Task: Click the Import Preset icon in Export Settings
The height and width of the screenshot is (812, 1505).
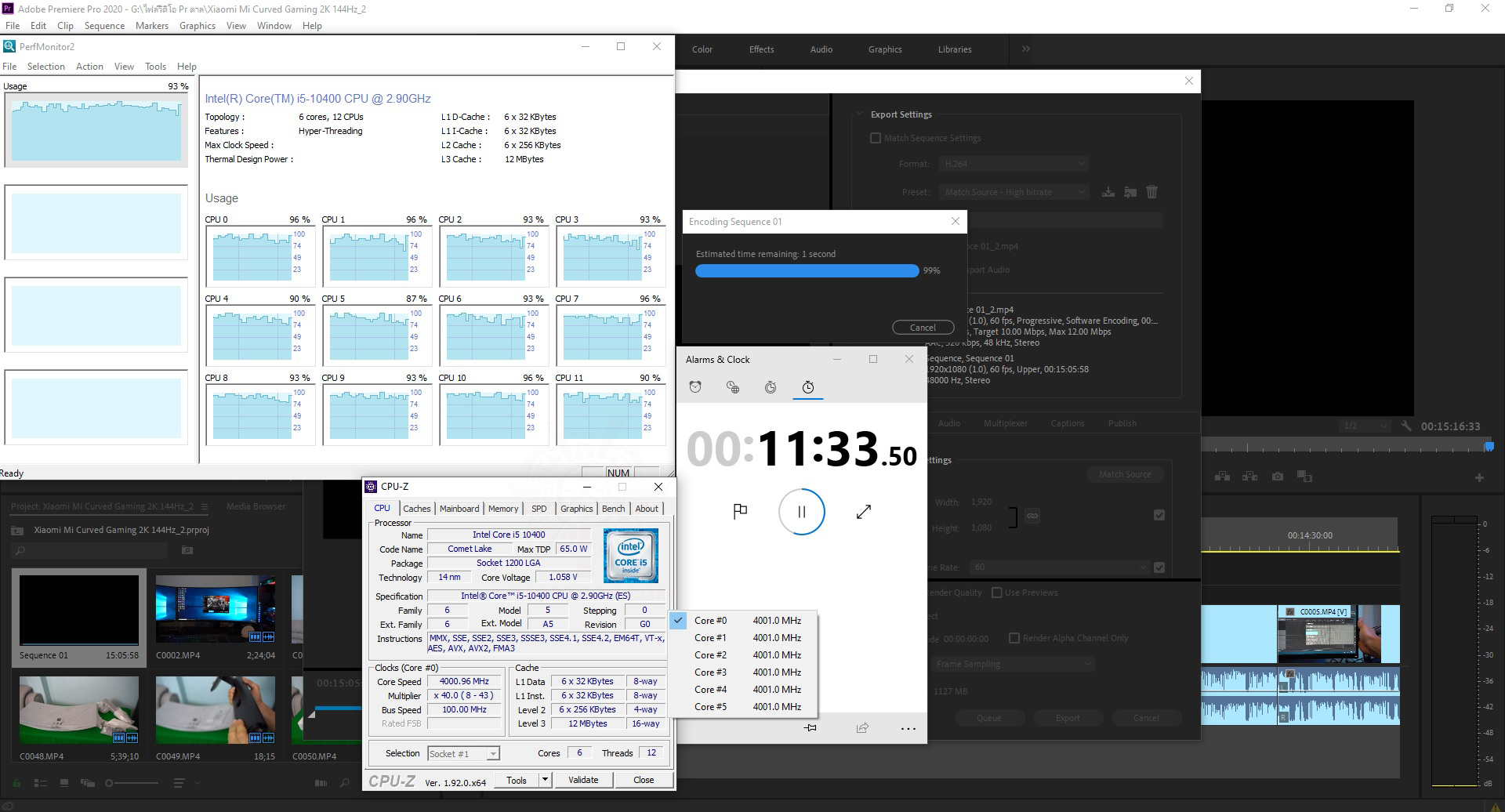Action: pyautogui.click(x=1130, y=192)
